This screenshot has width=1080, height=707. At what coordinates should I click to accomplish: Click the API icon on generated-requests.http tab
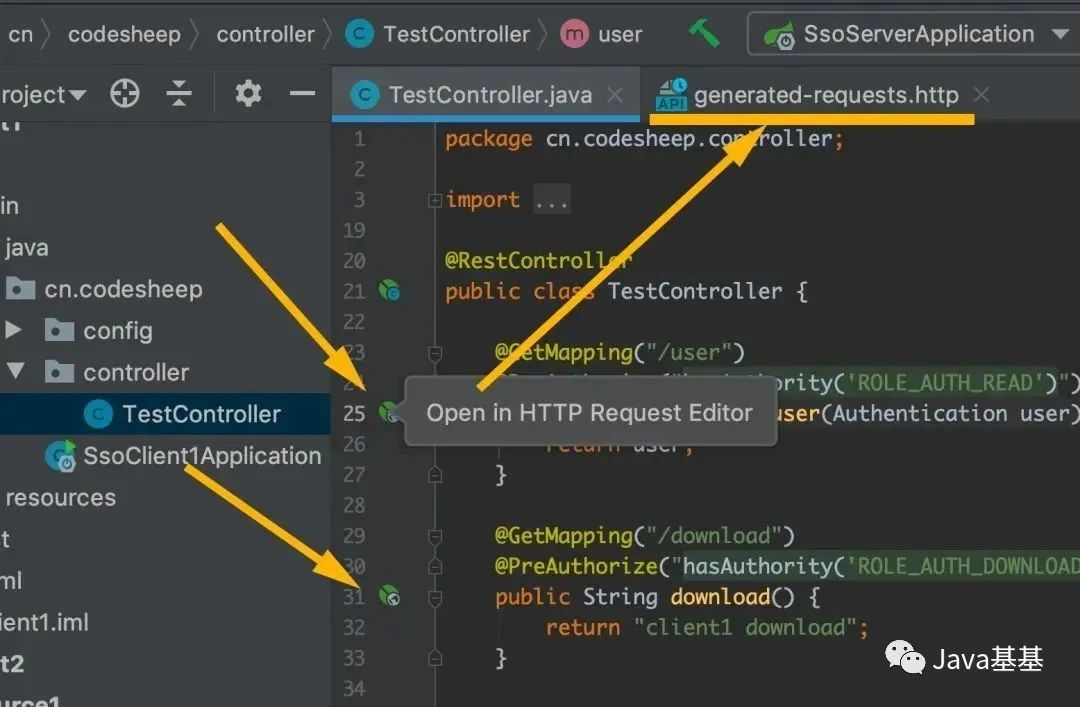coord(672,94)
